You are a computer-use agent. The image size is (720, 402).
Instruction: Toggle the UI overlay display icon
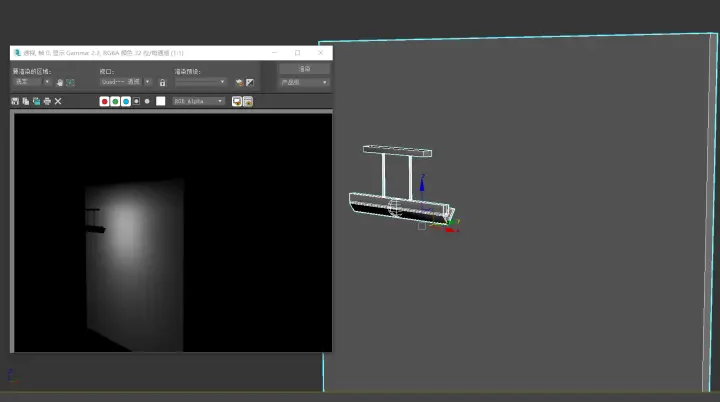click(x=236, y=101)
